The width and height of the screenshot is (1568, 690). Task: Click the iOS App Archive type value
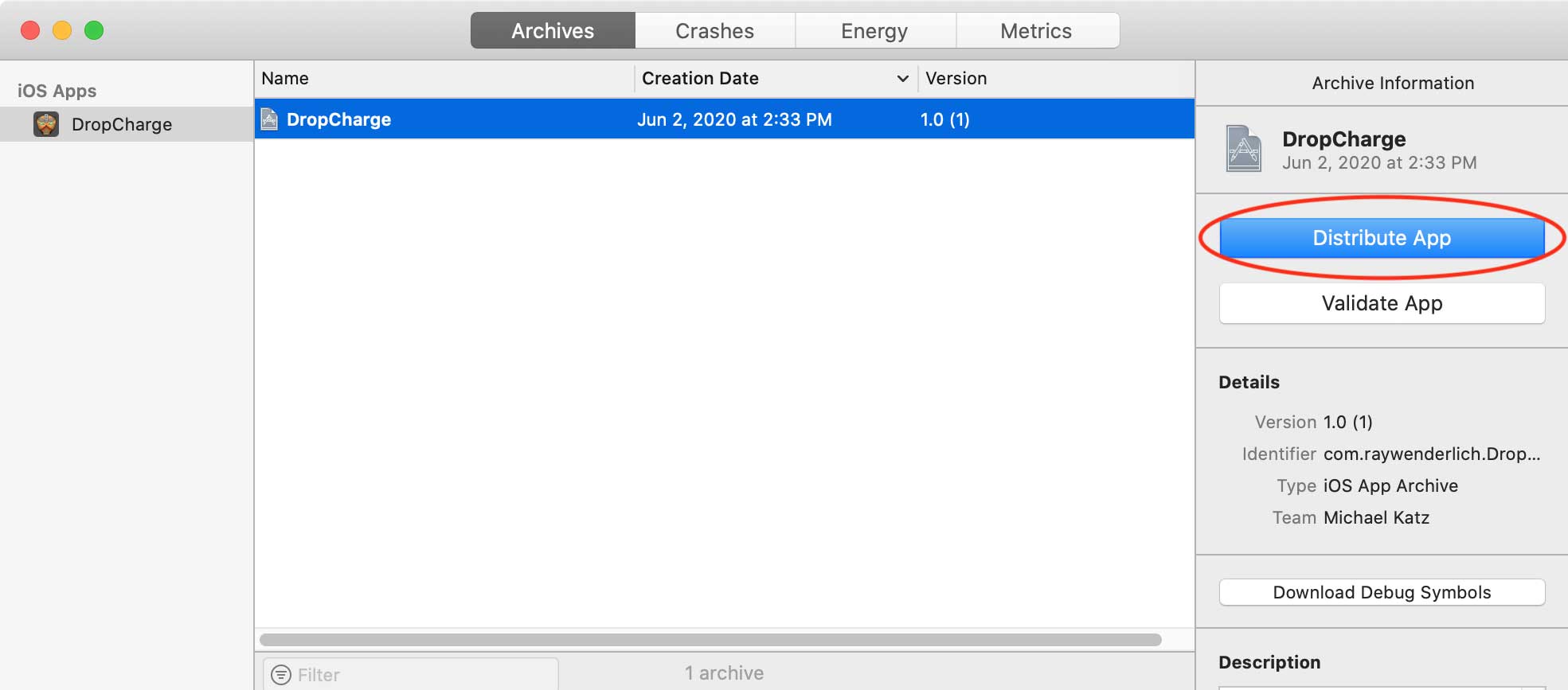1390,485
